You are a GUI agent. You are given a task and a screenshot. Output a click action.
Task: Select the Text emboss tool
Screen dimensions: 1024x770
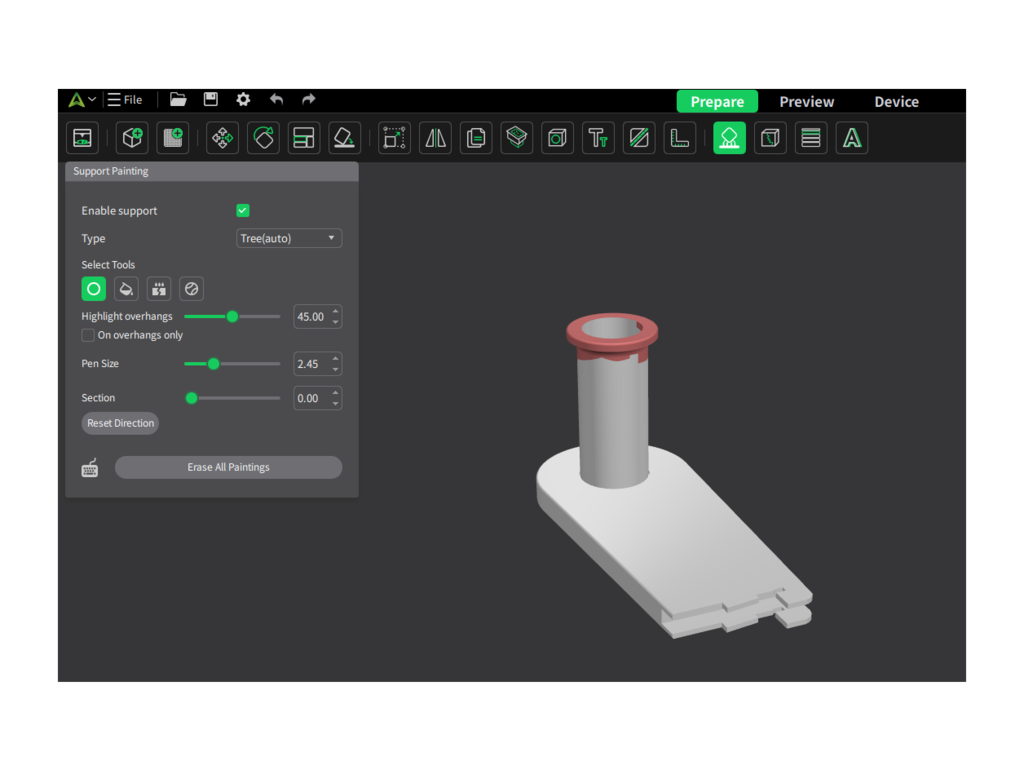click(x=598, y=138)
